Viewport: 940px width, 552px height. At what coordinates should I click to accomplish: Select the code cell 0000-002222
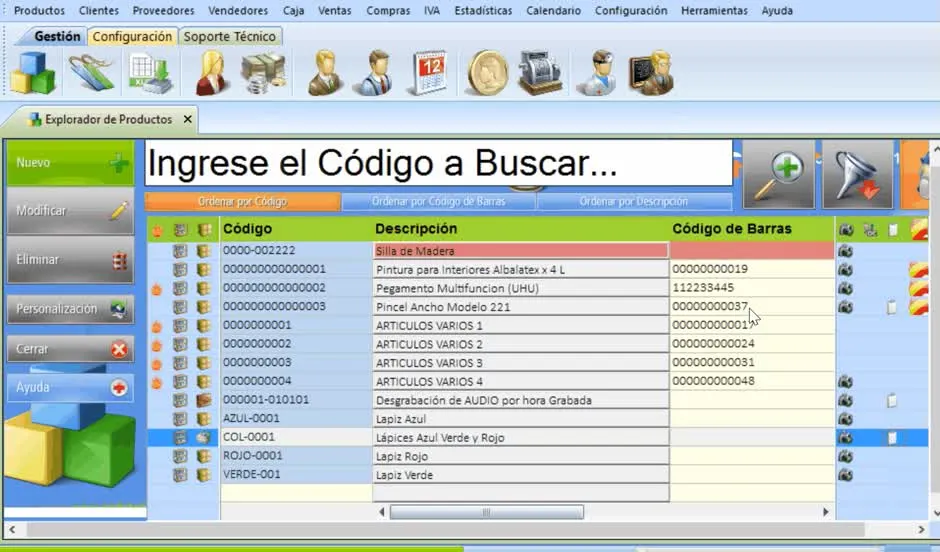(x=296, y=251)
